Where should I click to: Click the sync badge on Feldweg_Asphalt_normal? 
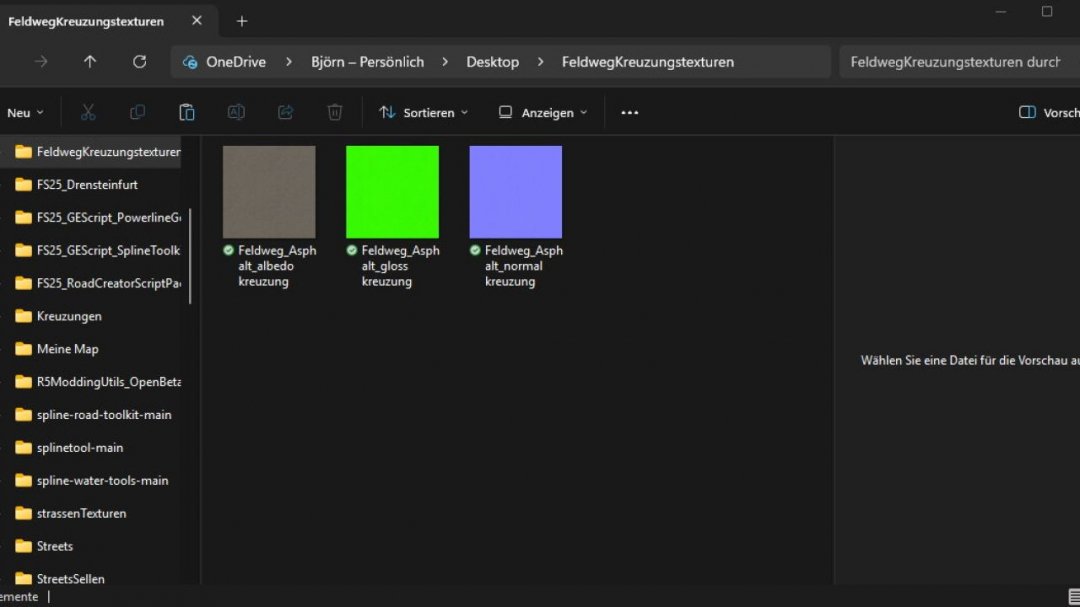(474, 250)
